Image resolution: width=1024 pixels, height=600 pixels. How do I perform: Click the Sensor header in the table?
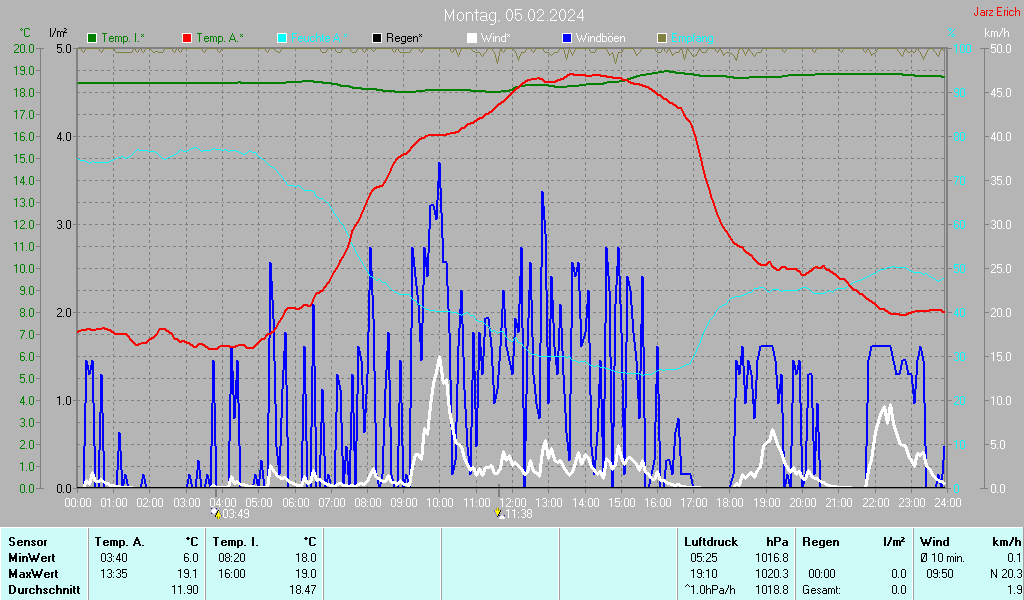point(27,541)
